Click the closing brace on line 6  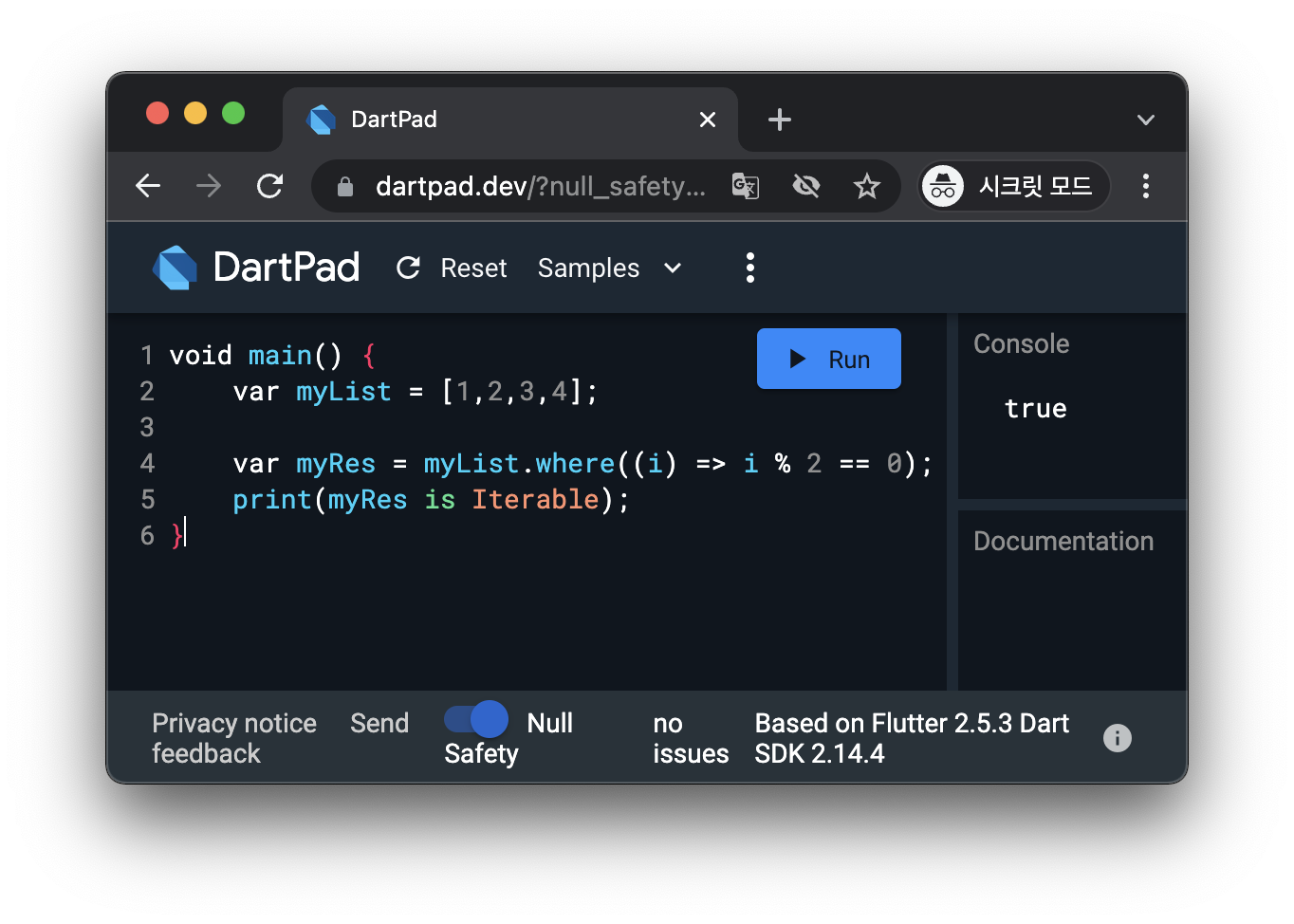coord(176,536)
